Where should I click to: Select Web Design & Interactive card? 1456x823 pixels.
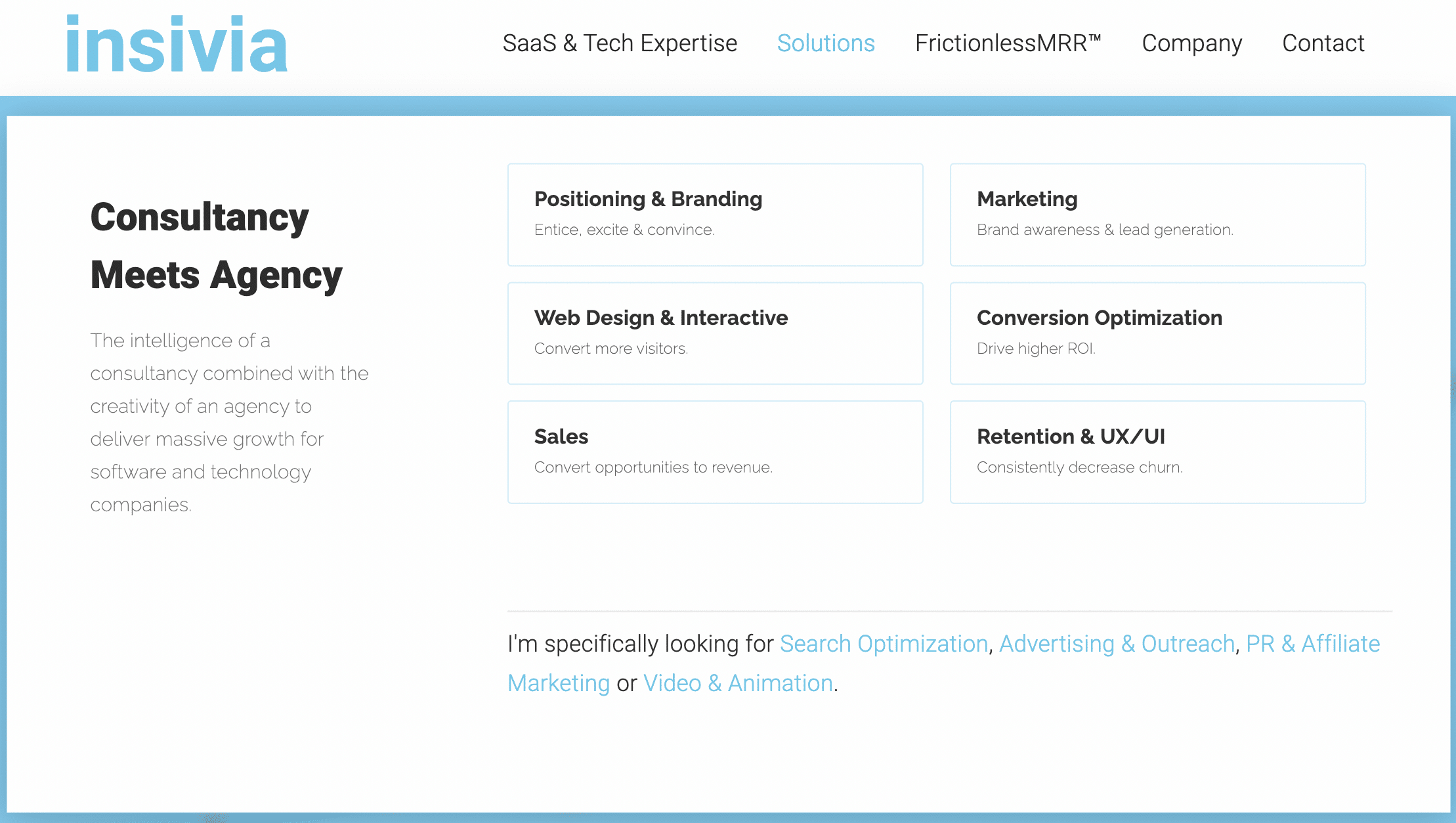tap(716, 333)
